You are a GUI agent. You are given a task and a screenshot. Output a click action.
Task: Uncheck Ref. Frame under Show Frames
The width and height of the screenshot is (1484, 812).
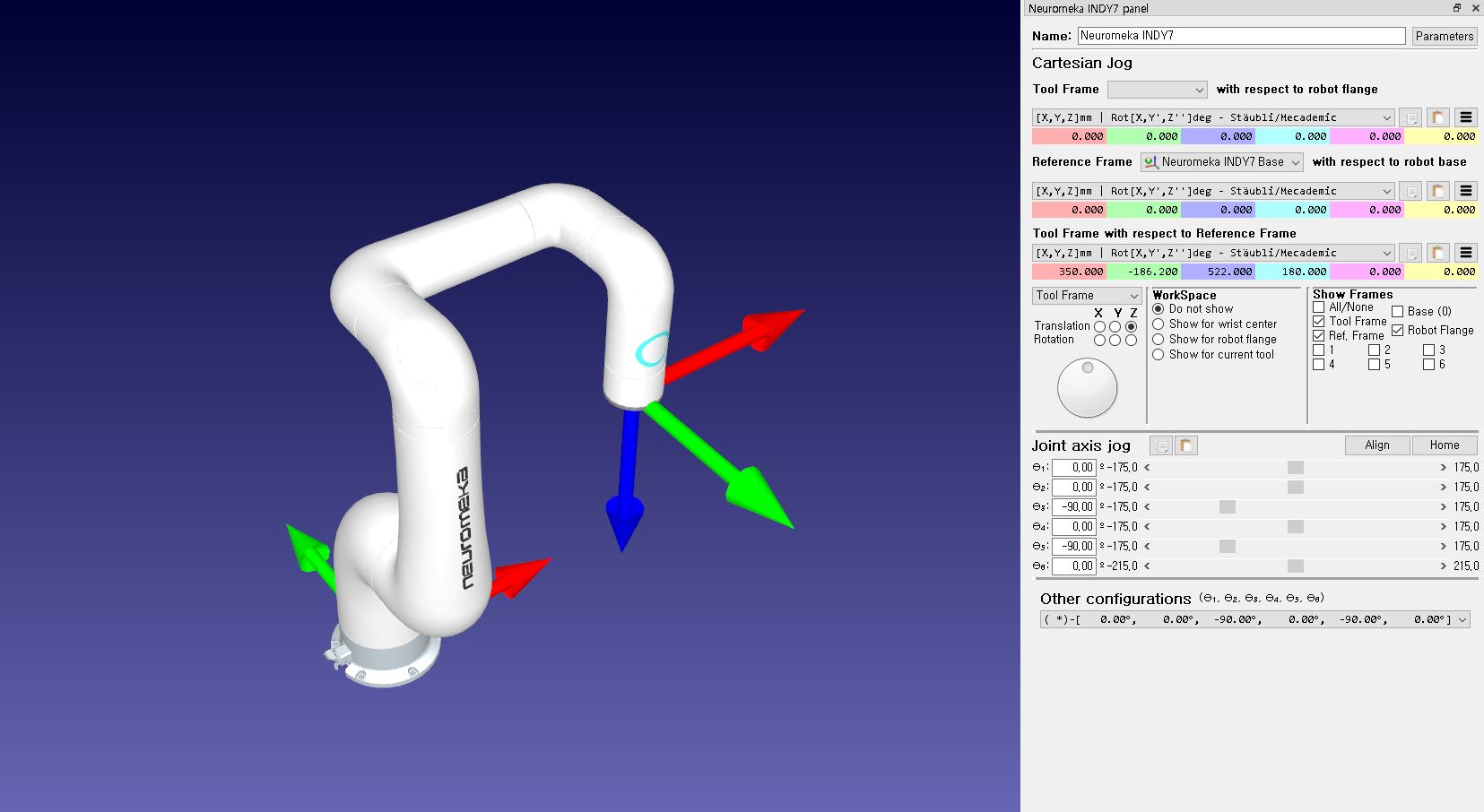pyautogui.click(x=1319, y=336)
